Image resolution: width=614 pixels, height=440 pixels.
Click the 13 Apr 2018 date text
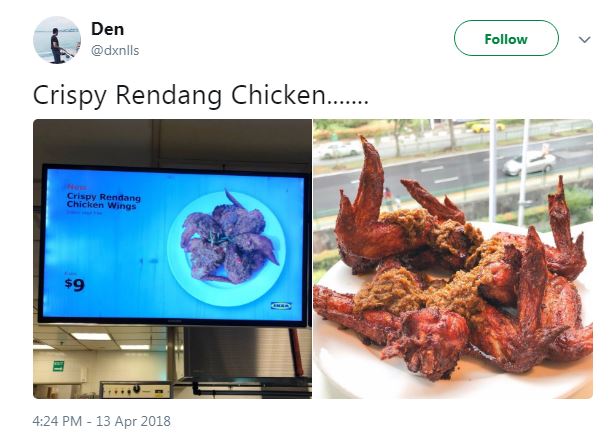(x=133, y=421)
